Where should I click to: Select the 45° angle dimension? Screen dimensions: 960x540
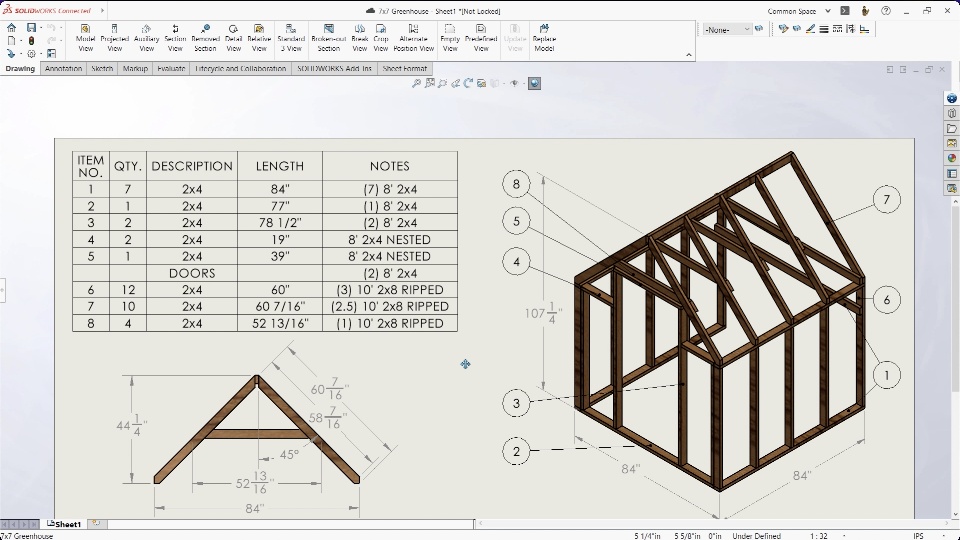[289, 454]
